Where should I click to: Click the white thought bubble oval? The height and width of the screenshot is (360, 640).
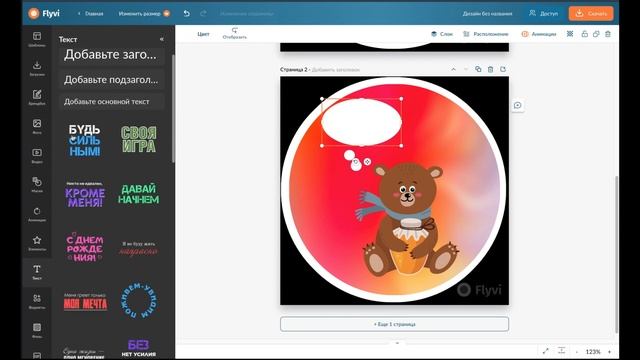pos(362,122)
